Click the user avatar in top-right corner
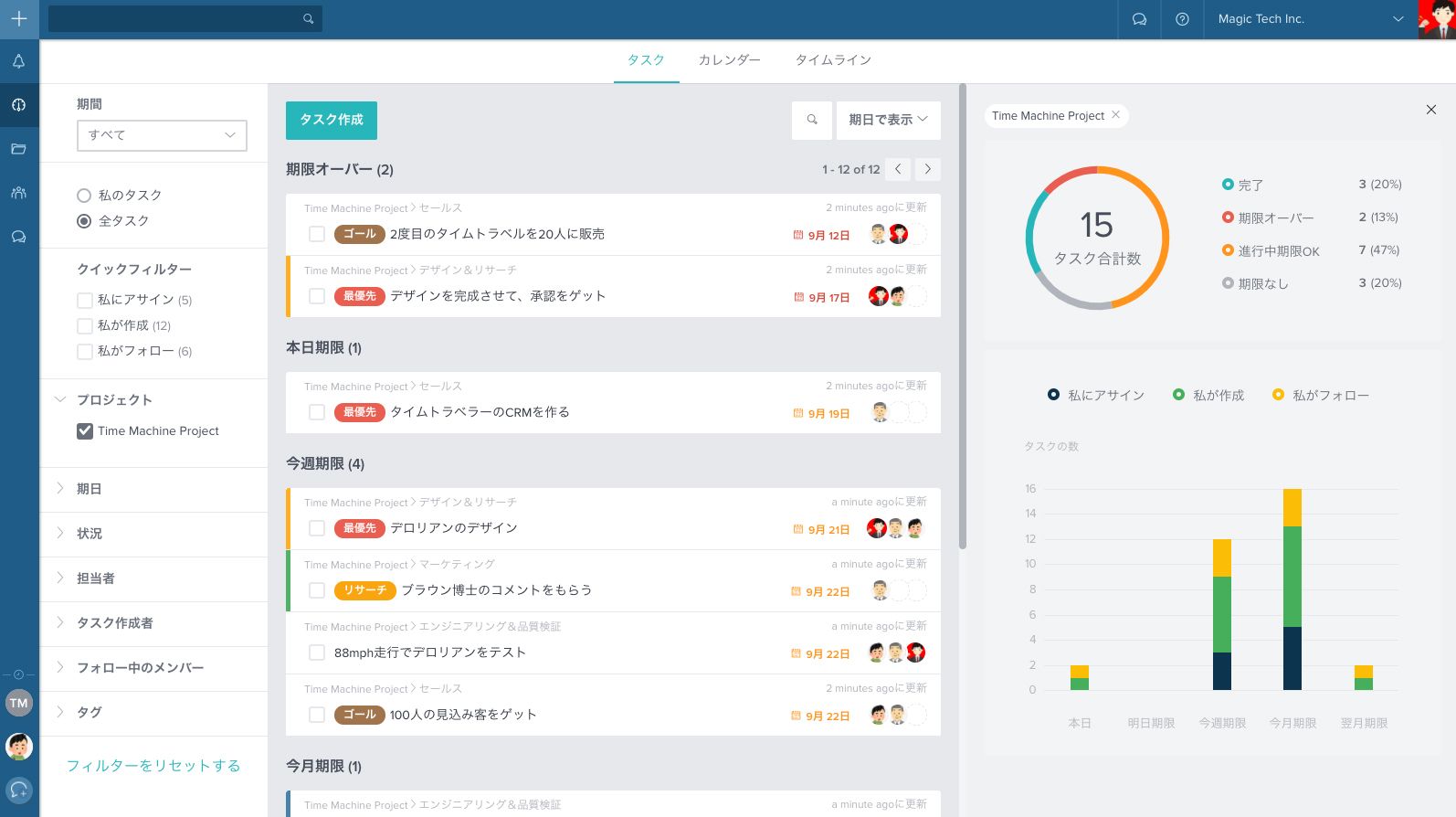Viewport: 1456px width, 817px height. point(1437,19)
